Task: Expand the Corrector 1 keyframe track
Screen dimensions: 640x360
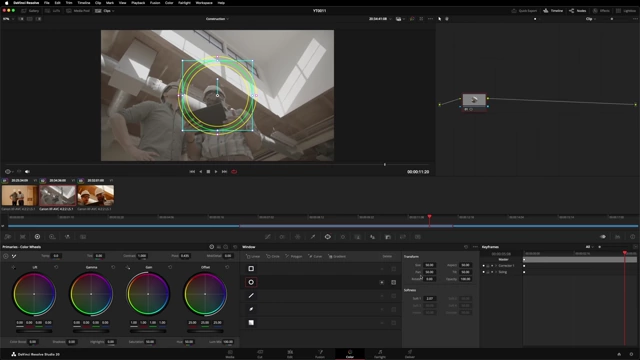Action: pyautogui.click(x=496, y=266)
